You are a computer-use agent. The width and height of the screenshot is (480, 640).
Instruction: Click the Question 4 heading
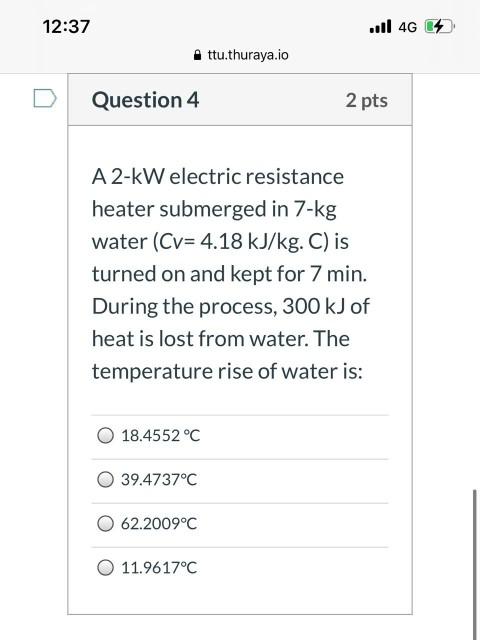(145, 100)
